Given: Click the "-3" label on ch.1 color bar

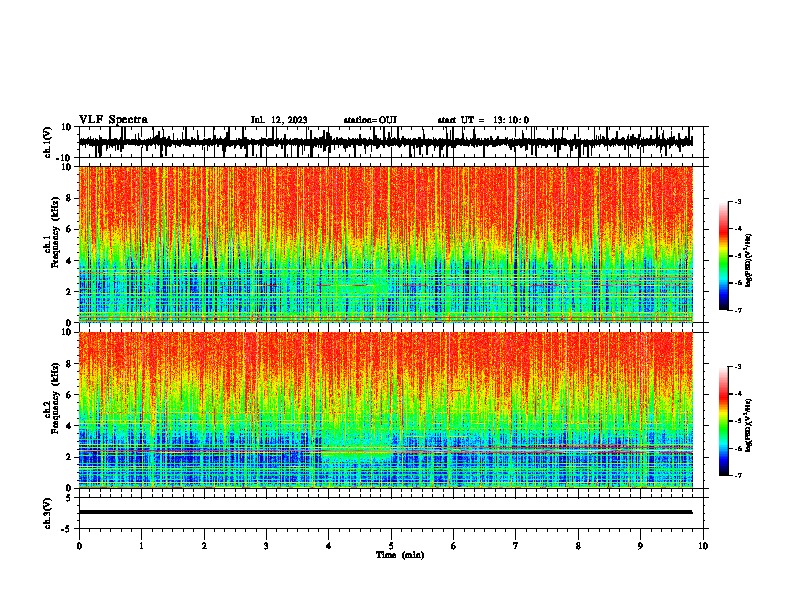Looking at the screenshot, I should coord(737,202).
